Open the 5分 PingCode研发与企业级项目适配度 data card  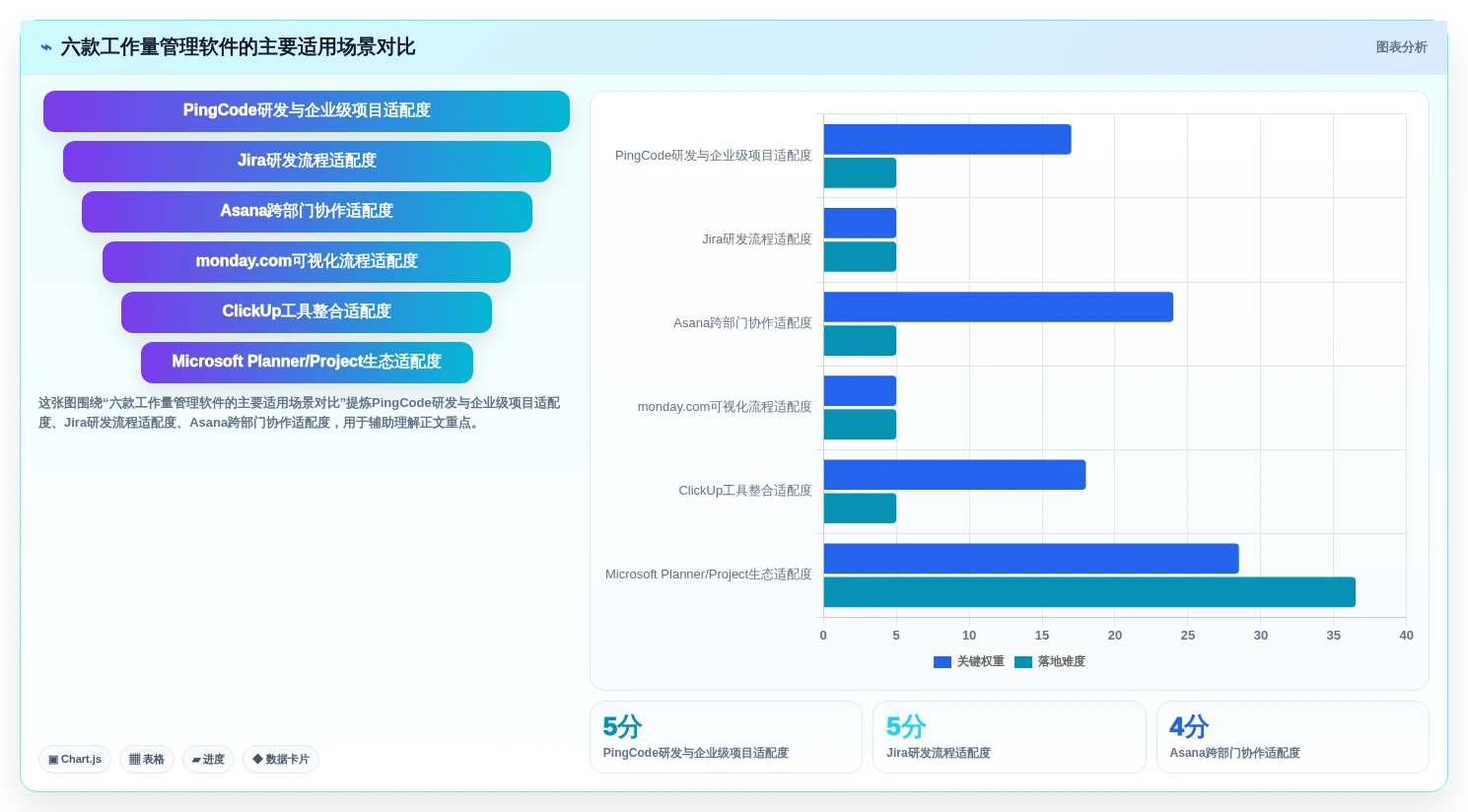tap(726, 737)
